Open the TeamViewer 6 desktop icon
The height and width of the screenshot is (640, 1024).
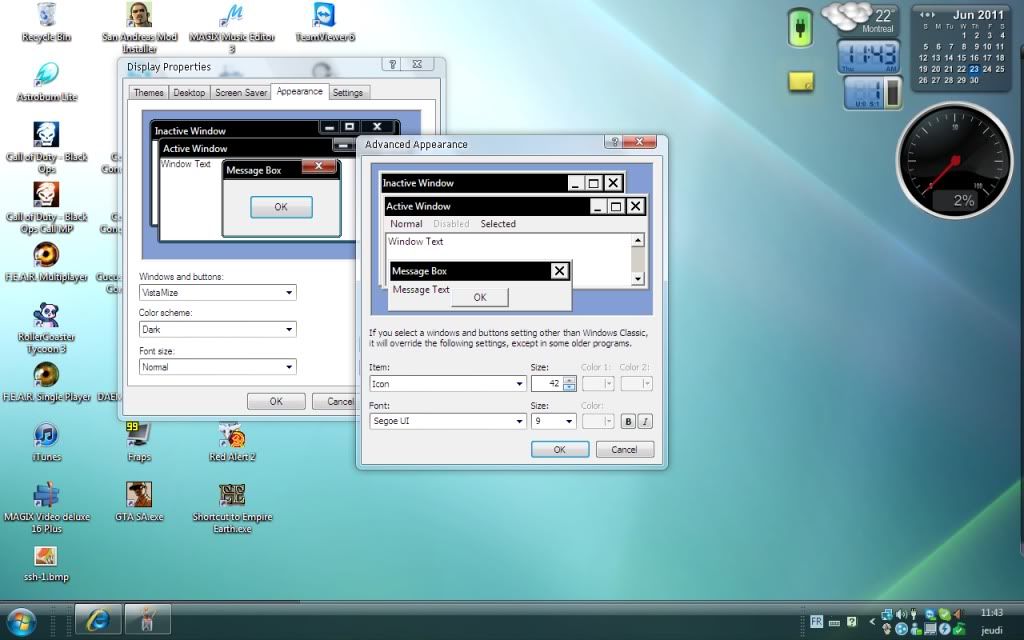[x=324, y=16]
